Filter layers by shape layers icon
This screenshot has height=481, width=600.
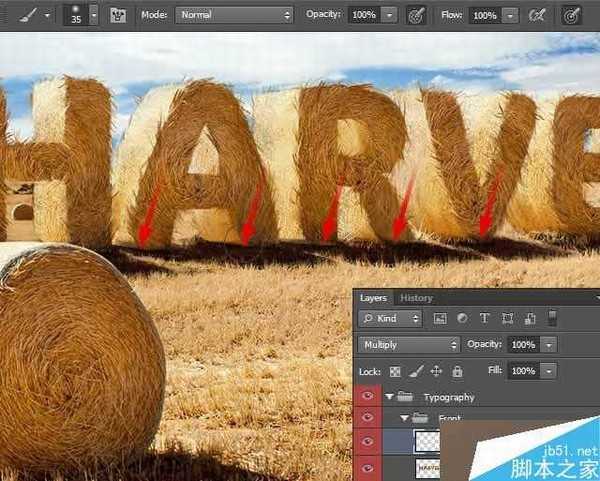(507, 319)
